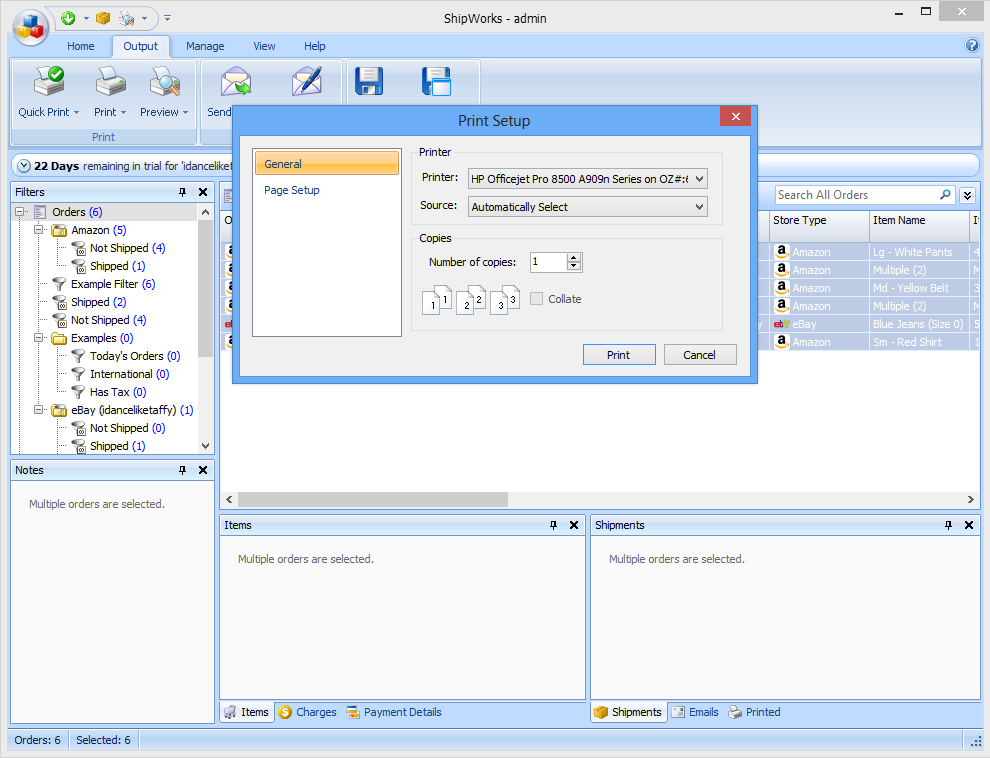Open the Print ribbon button dropdown arrow
The width and height of the screenshot is (990, 758).
123,112
